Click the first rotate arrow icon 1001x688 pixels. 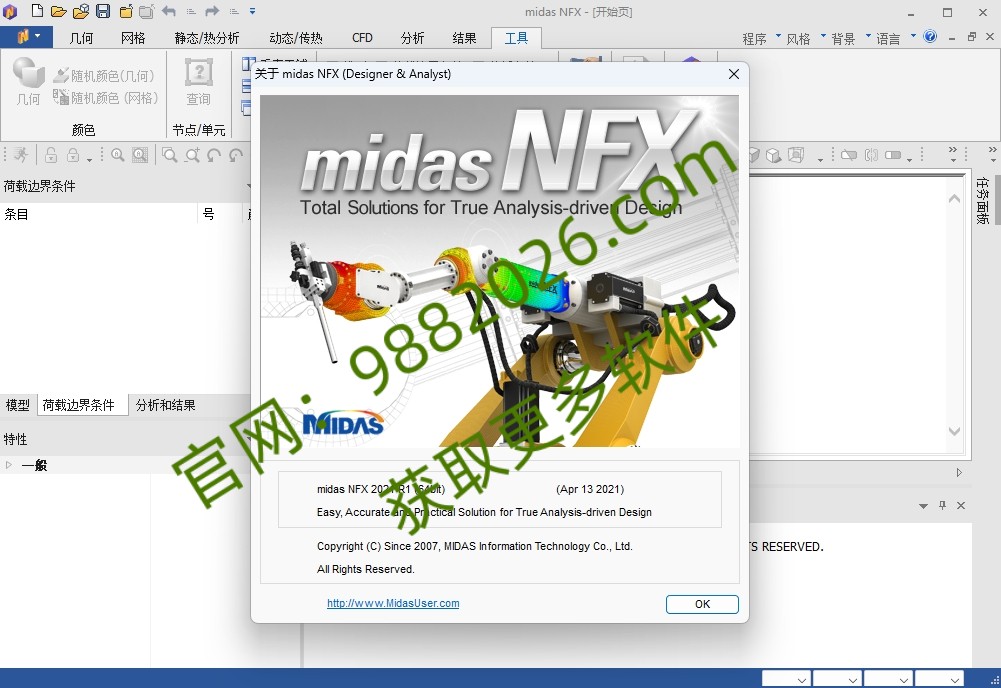point(214,155)
